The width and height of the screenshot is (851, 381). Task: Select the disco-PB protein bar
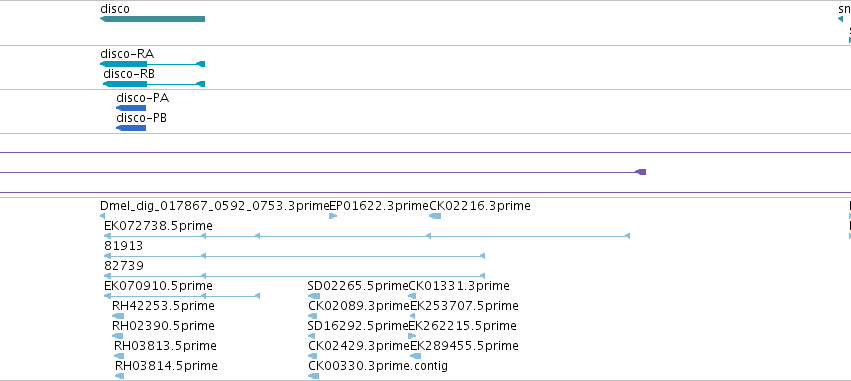coord(131,128)
